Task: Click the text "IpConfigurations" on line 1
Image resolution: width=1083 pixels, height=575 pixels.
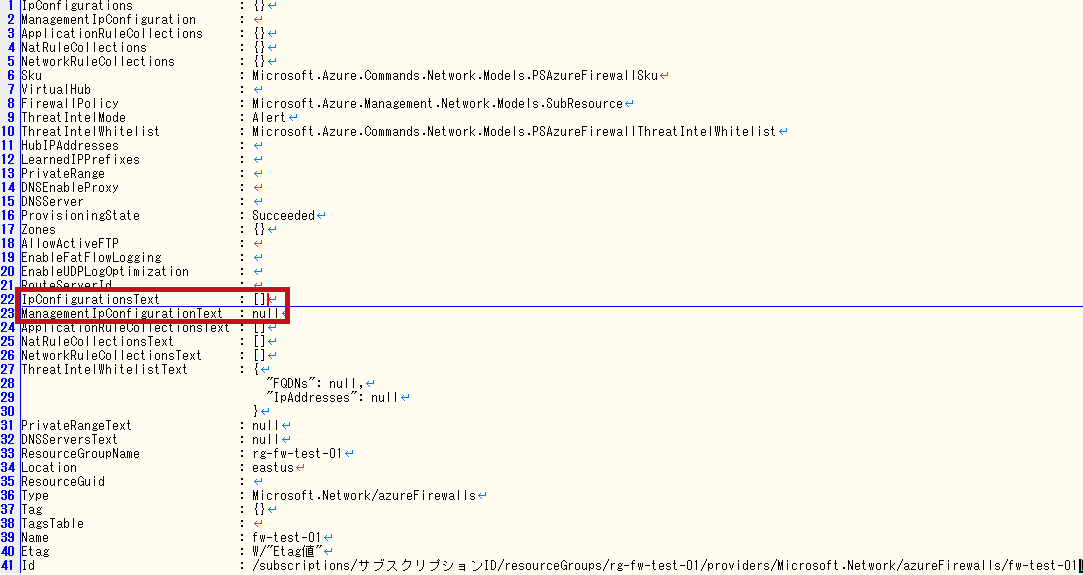Action: pyautogui.click(x=77, y=6)
